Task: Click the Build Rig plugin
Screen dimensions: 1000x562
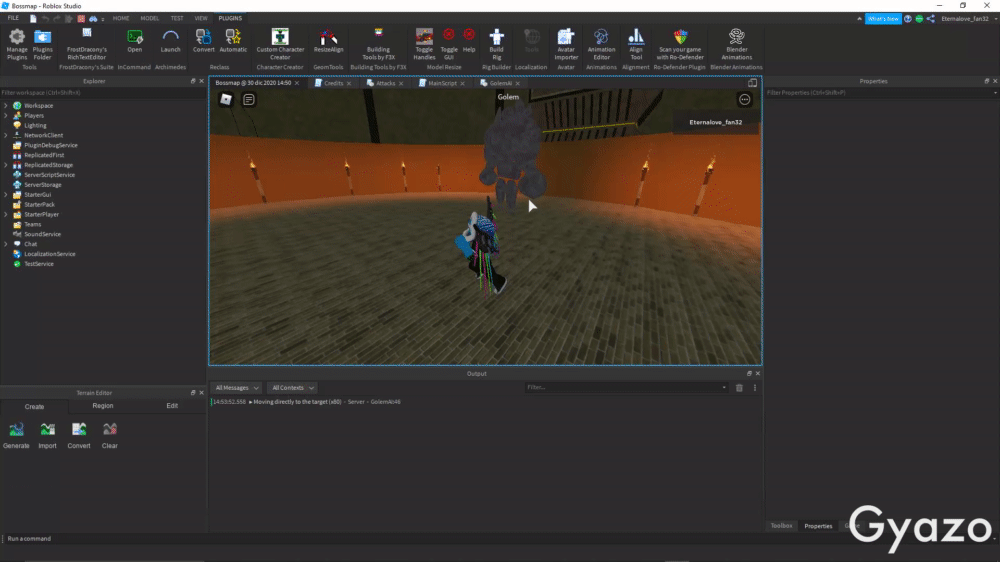Action: click(x=496, y=44)
